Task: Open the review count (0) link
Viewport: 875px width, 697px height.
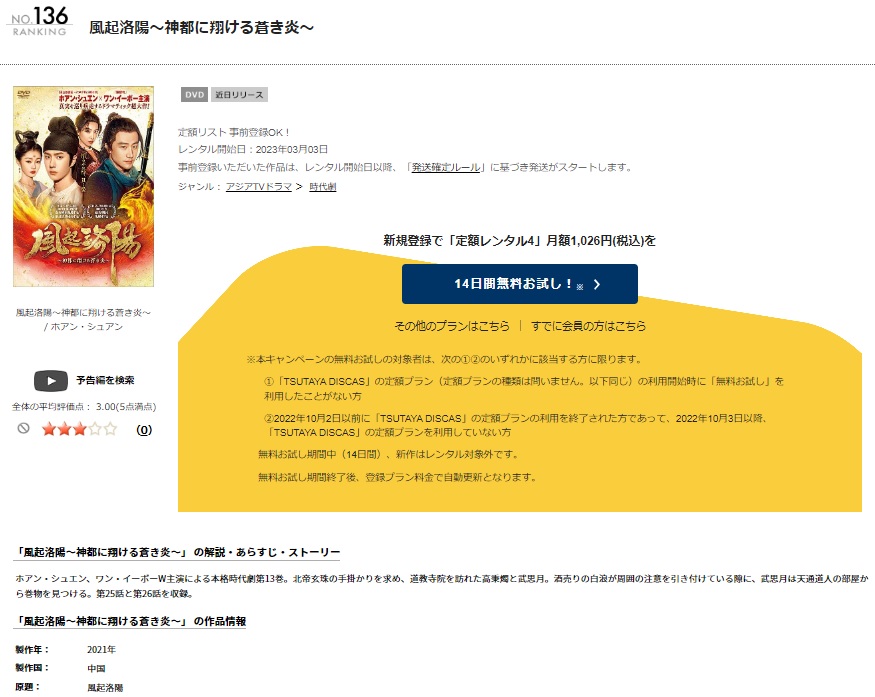Action: [144, 430]
